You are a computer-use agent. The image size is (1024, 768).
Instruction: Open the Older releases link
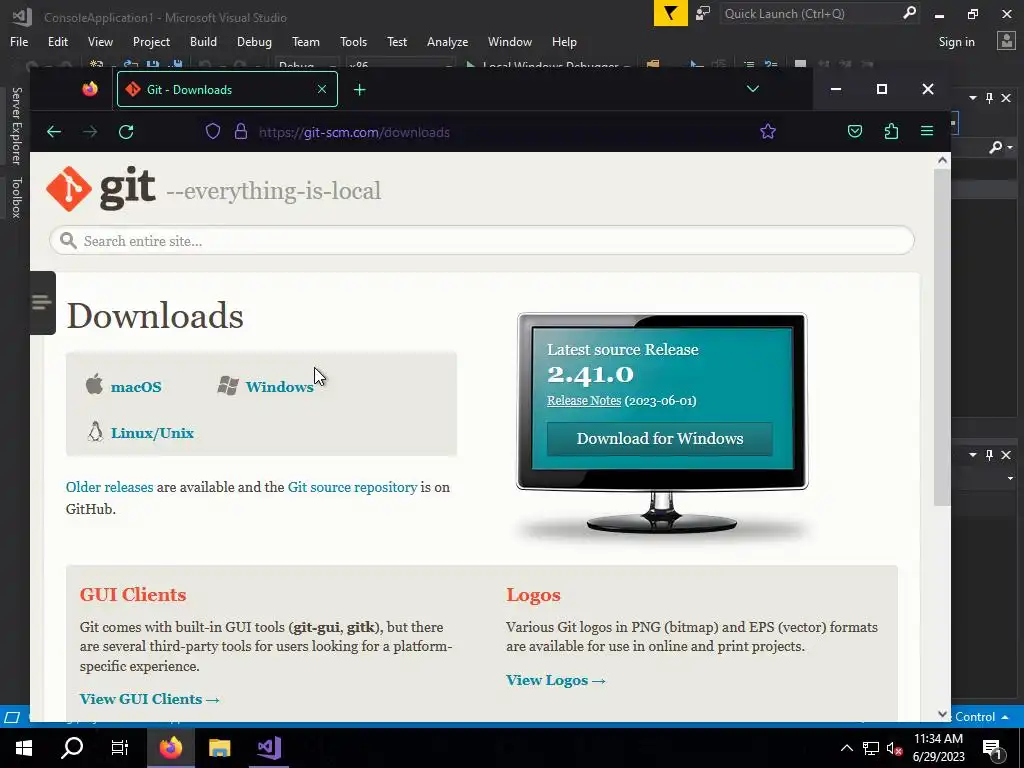[x=109, y=487]
